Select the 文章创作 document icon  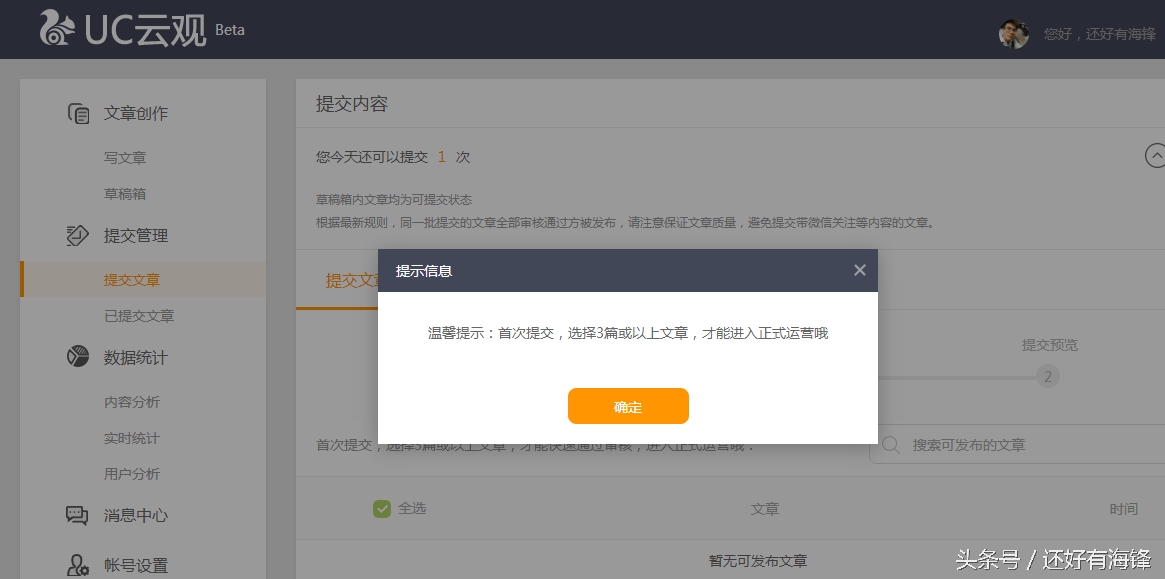[79, 114]
